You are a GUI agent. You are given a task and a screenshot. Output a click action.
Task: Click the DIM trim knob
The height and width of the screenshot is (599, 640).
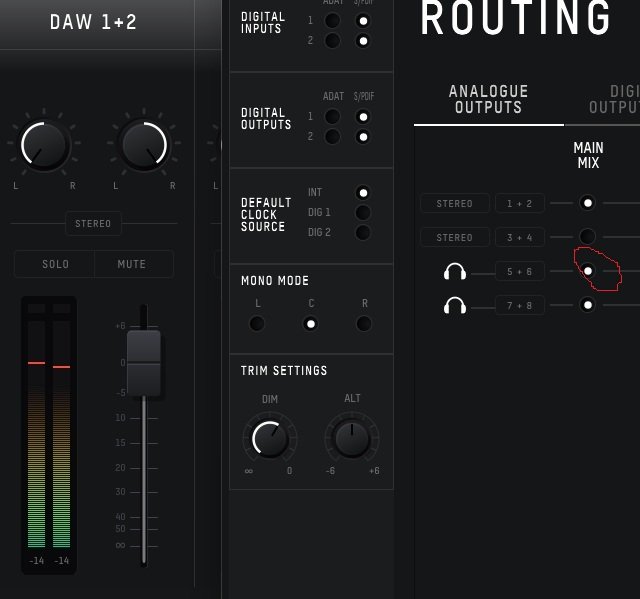pyautogui.click(x=269, y=439)
